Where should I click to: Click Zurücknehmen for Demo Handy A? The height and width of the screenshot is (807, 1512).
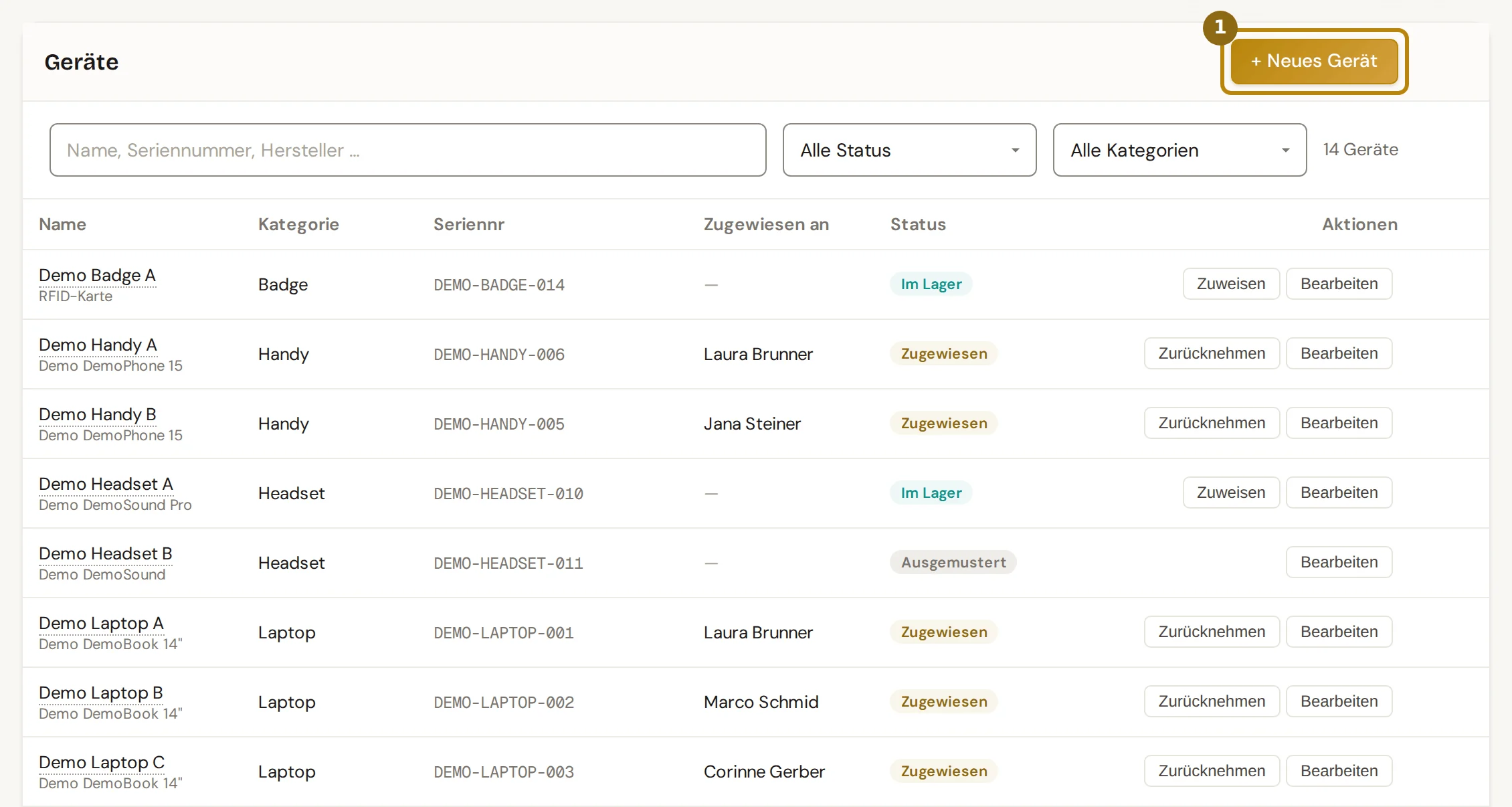pyautogui.click(x=1212, y=353)
